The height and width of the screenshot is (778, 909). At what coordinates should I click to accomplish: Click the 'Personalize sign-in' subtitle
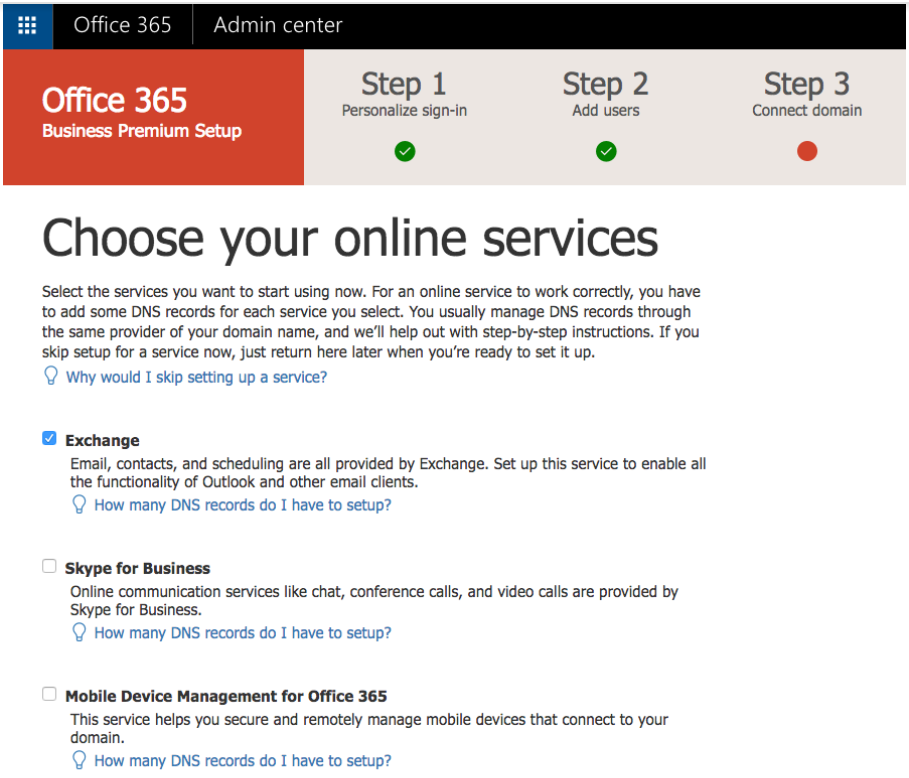[x=404, y=111]
